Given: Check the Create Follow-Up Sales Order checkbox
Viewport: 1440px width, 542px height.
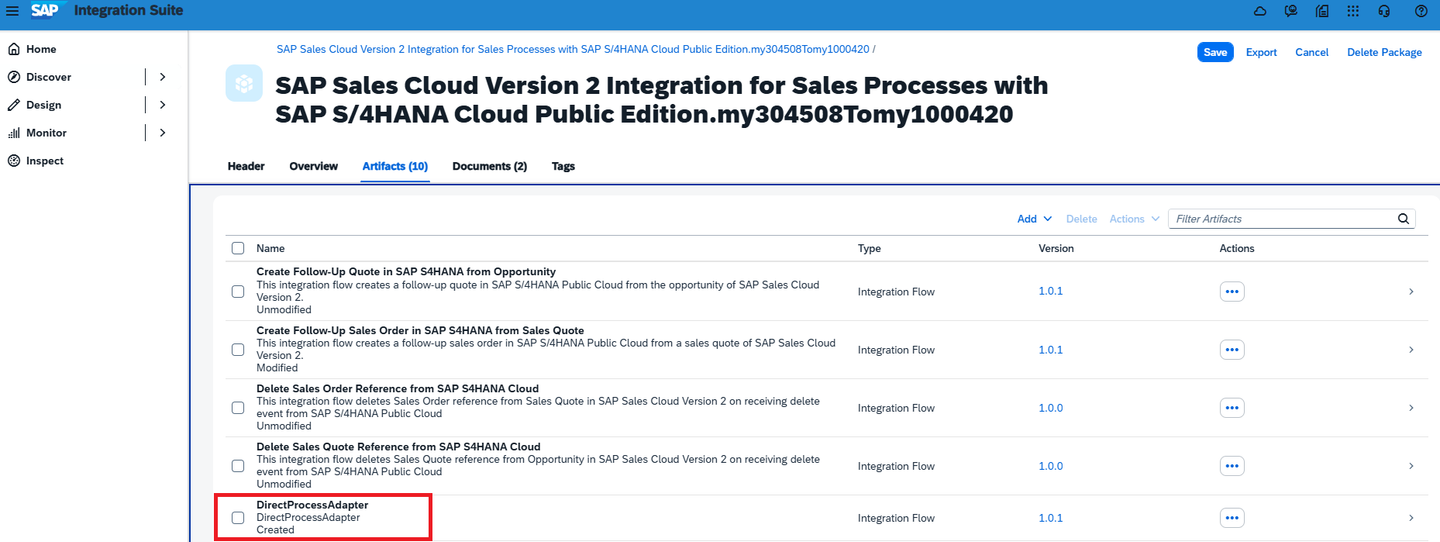Looking at the screenshot, I should click(238, 350).
